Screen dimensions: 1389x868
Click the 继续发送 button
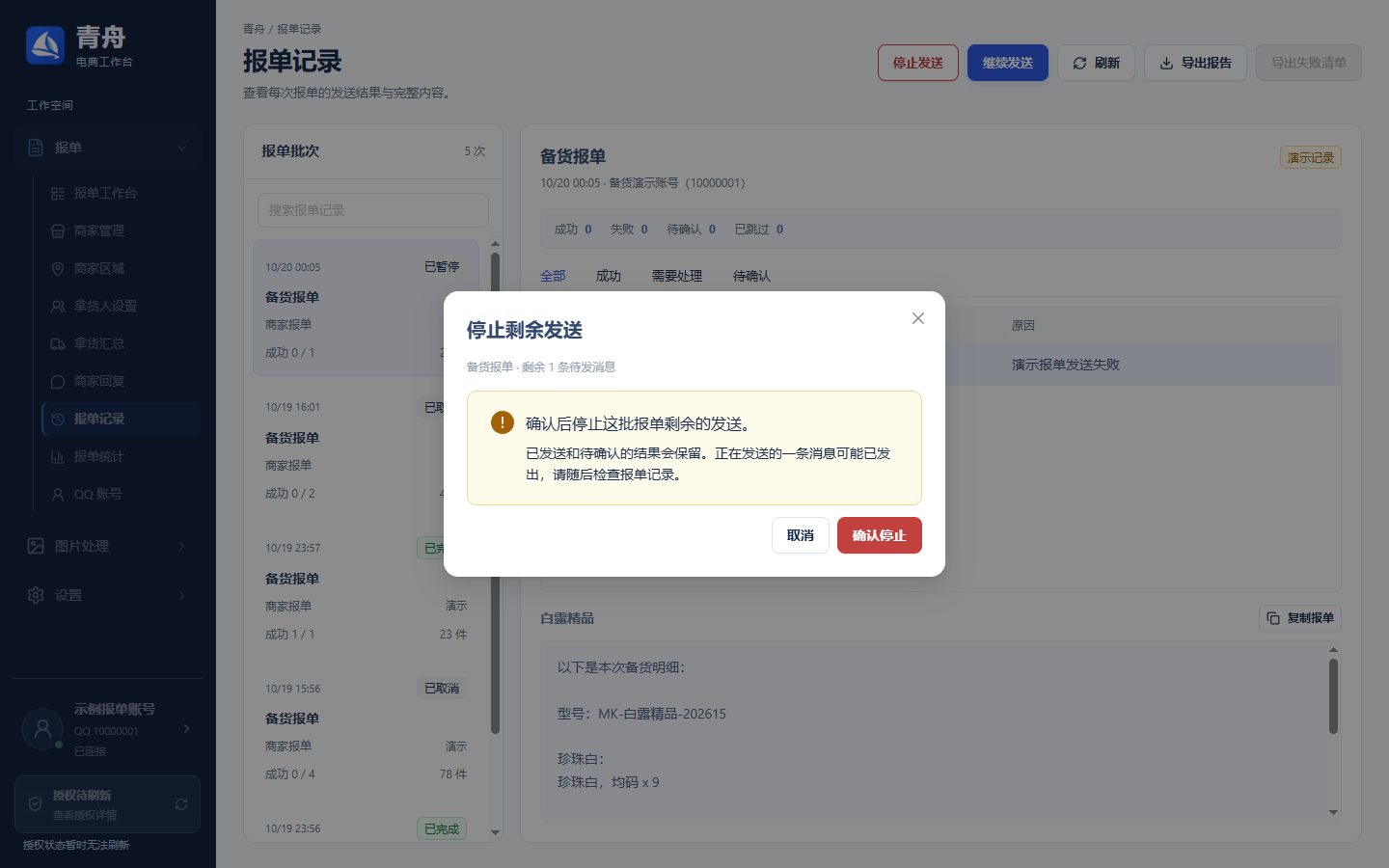tap(1008, 63)
